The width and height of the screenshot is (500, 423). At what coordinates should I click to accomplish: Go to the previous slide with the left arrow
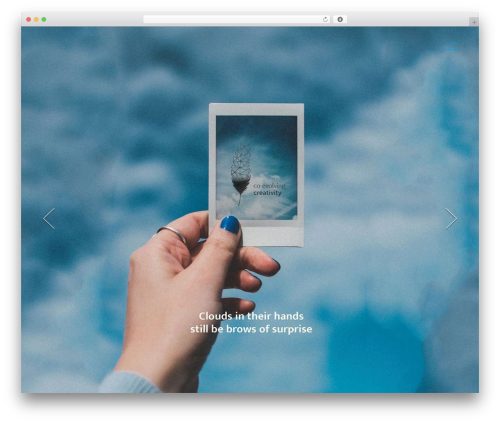(x=49, y=219)
